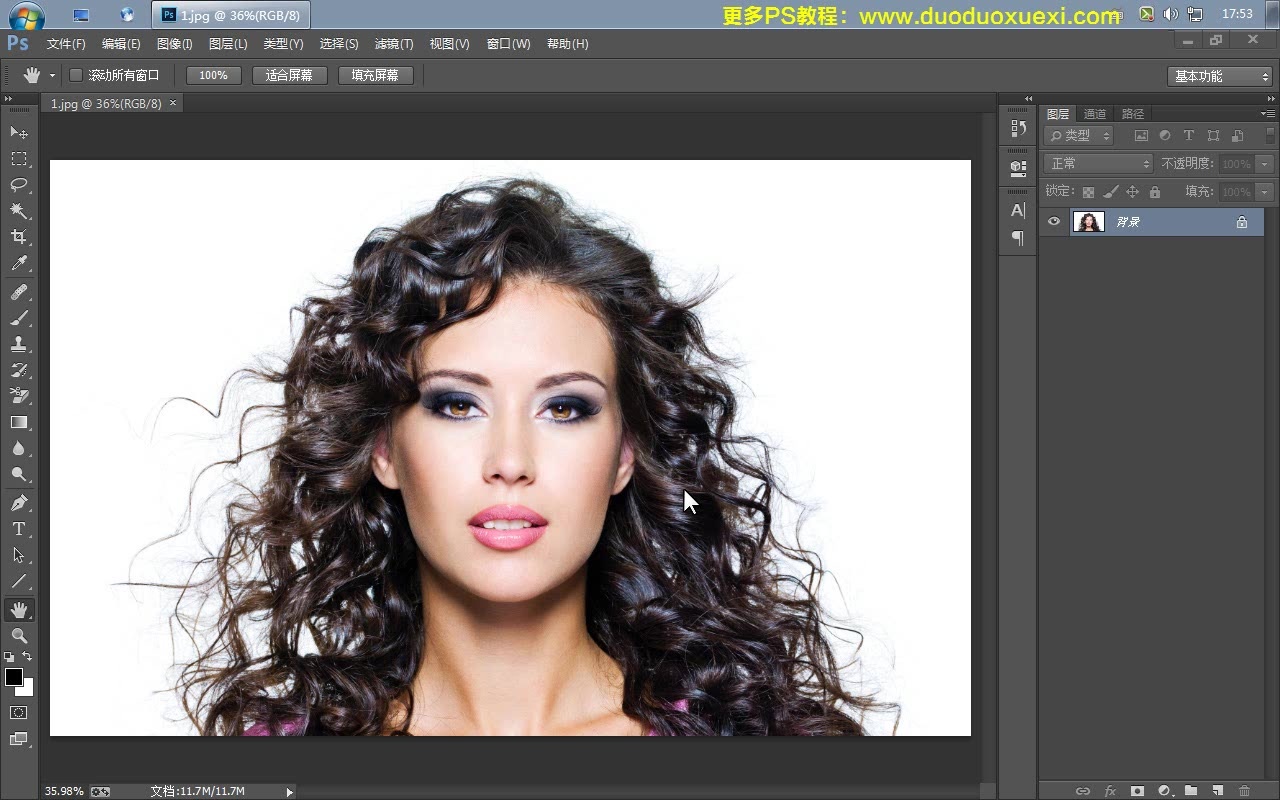This screenshot has height=800, width=1280.
Task: Open 填充 slider dropdown arrow
Action: tap(1265, 192)
